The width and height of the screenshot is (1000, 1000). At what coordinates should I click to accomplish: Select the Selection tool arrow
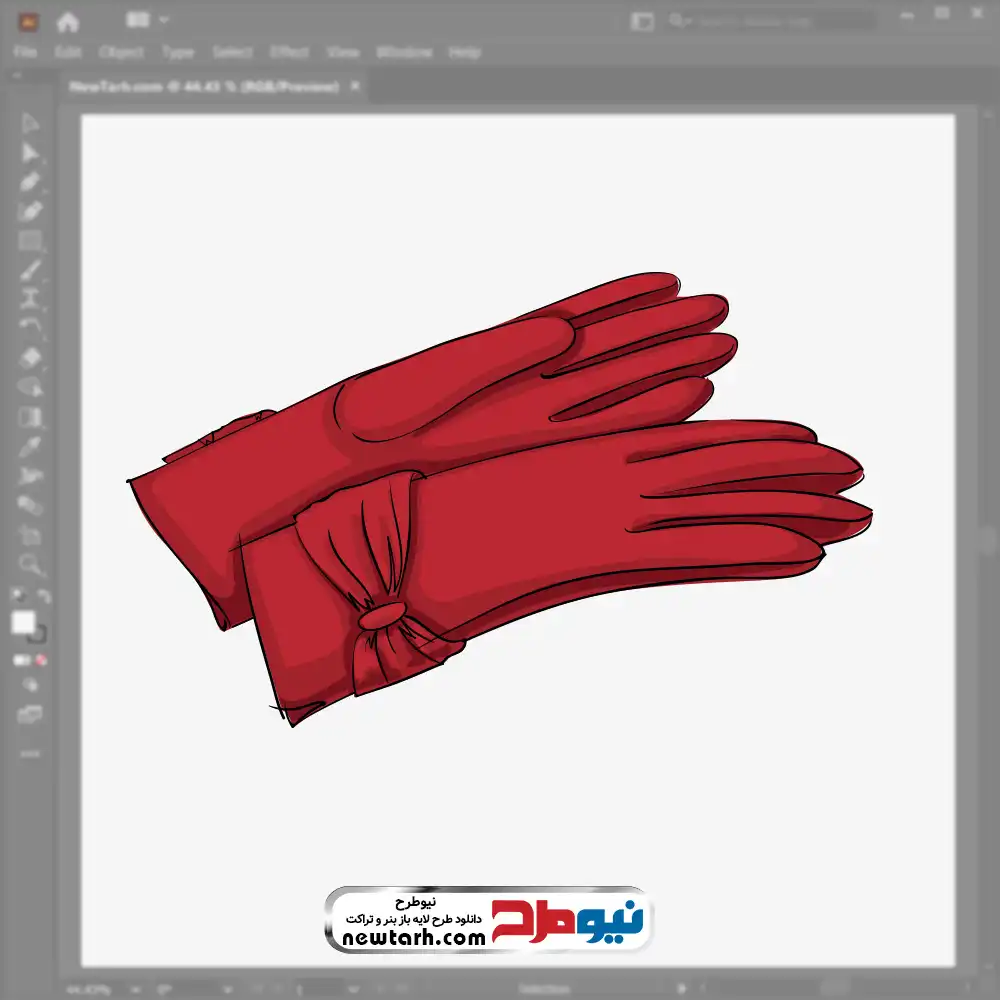30,123
